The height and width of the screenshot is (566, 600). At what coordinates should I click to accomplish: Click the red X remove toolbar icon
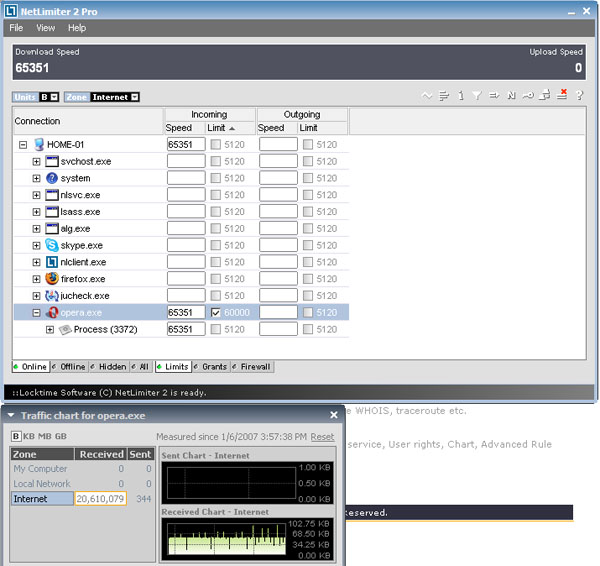click(x=562, y=94)
